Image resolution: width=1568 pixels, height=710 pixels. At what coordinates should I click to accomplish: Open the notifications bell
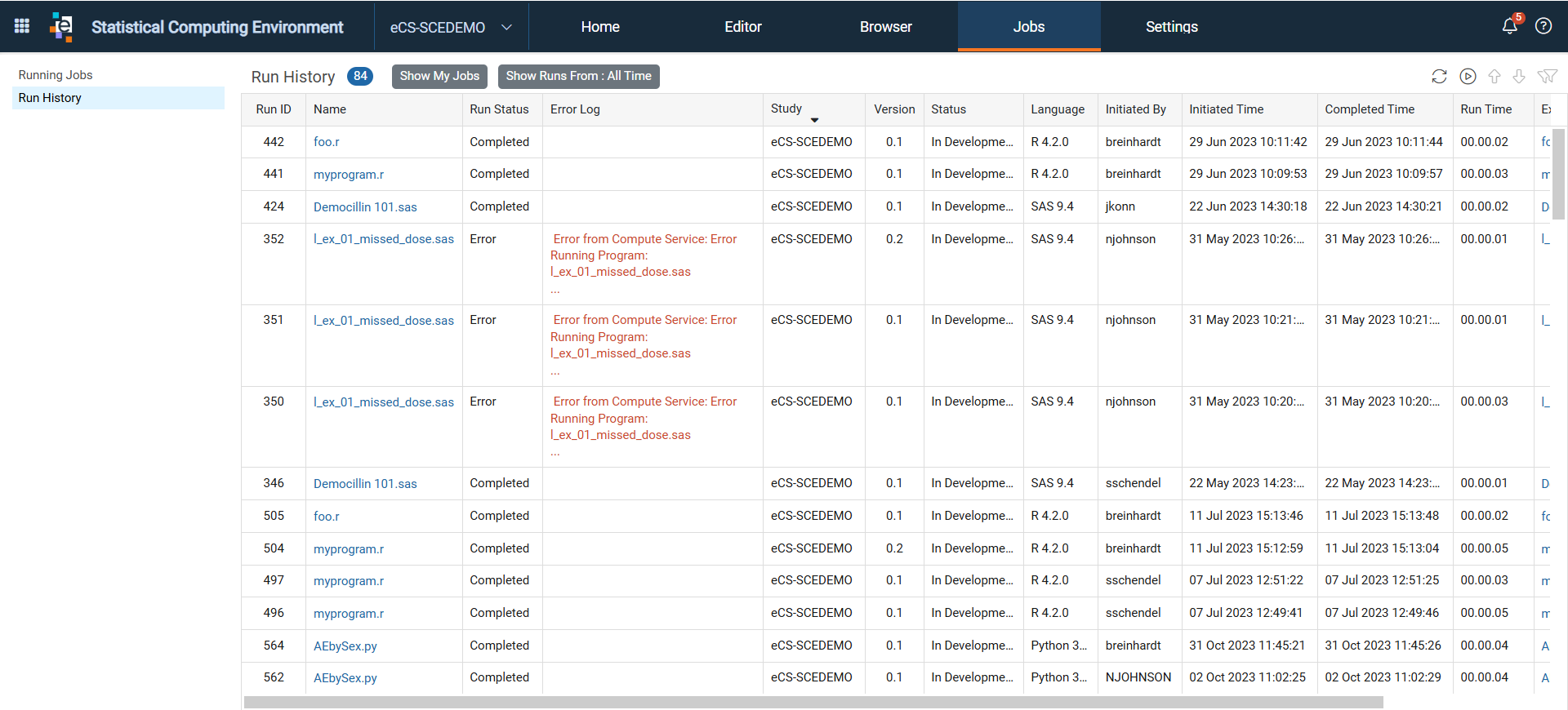[1510, 26]
